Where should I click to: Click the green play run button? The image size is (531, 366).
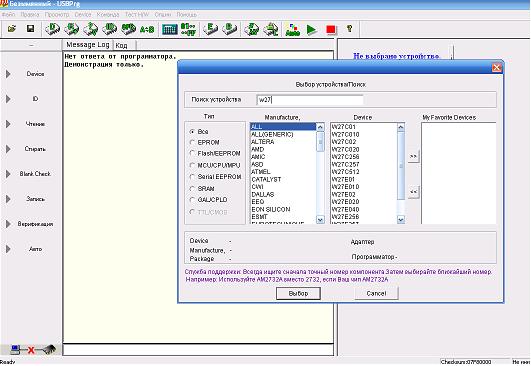pos(312,29)
